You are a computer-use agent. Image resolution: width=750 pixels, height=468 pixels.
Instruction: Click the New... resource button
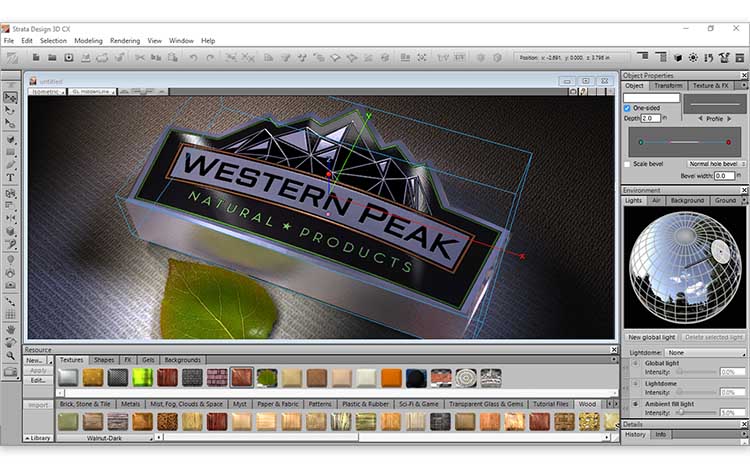click(35, 360)
